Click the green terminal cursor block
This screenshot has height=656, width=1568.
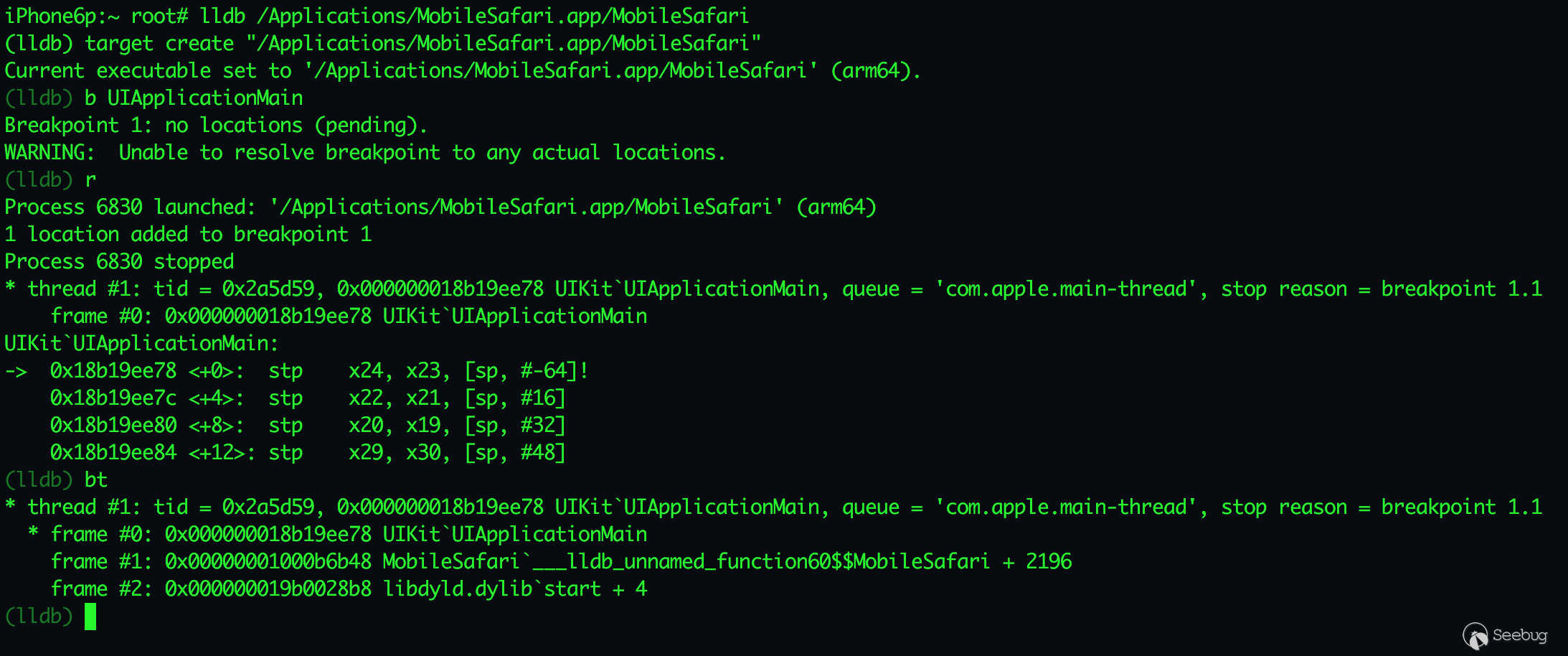90,617
